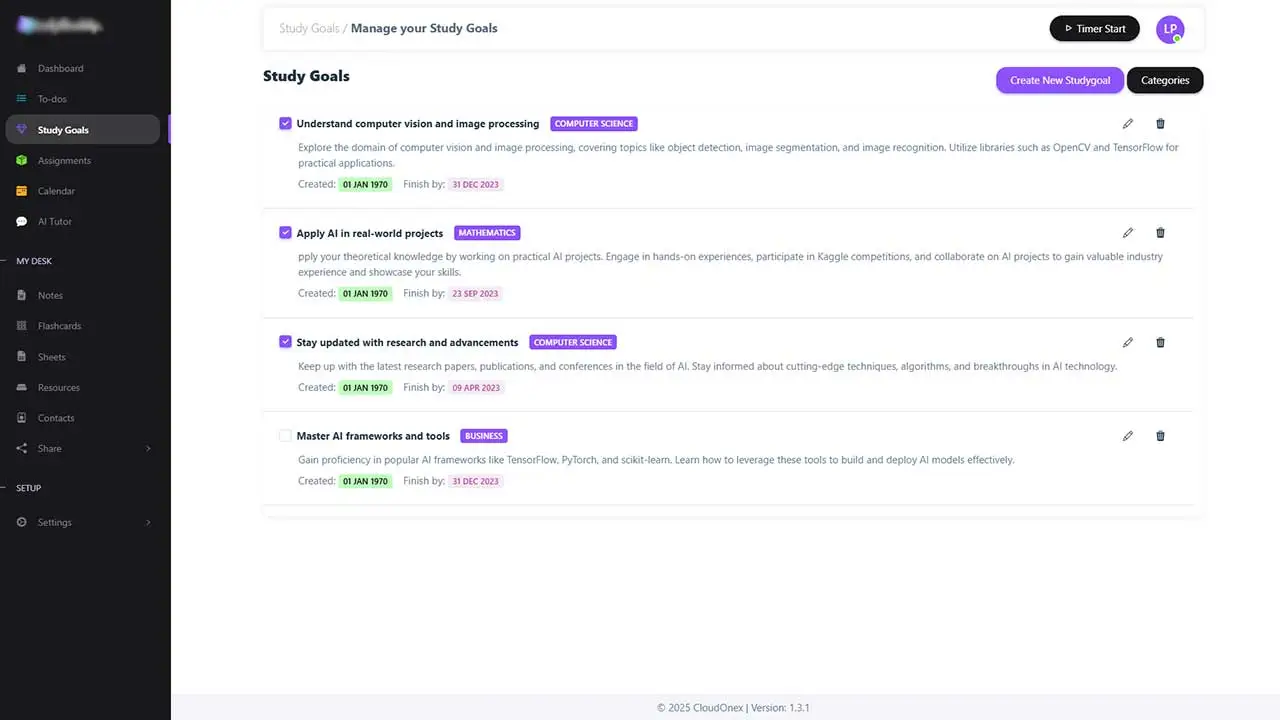Uncheck the computer vision goal checkbox
The height and width of the screenshot is (720, 1280).
tap(285, 124)
